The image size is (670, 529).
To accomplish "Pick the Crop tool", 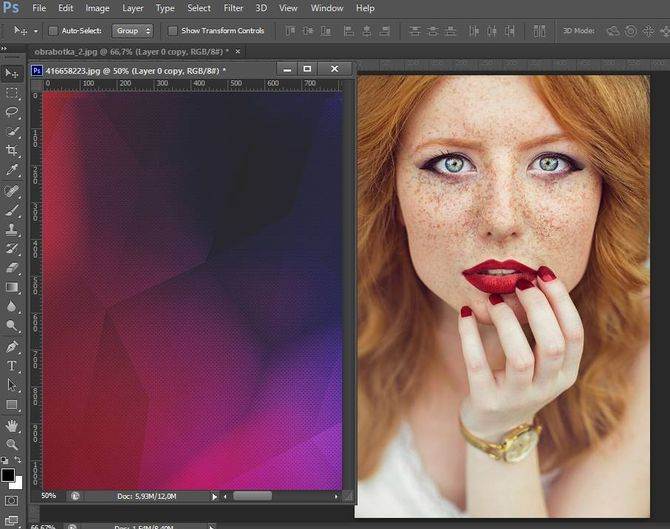I will coord(12,150).
